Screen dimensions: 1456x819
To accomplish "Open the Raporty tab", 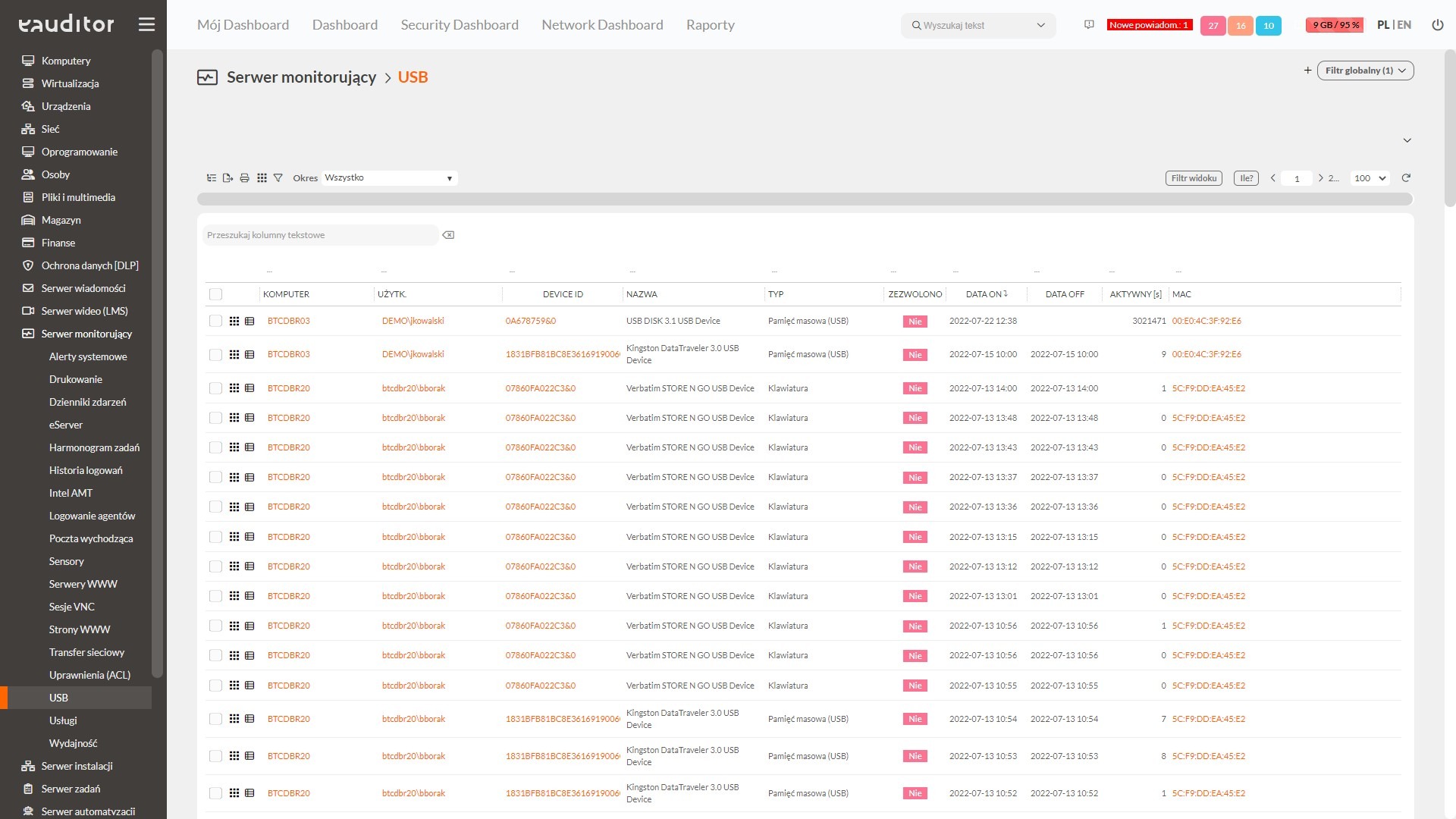I will pos(710,25).
